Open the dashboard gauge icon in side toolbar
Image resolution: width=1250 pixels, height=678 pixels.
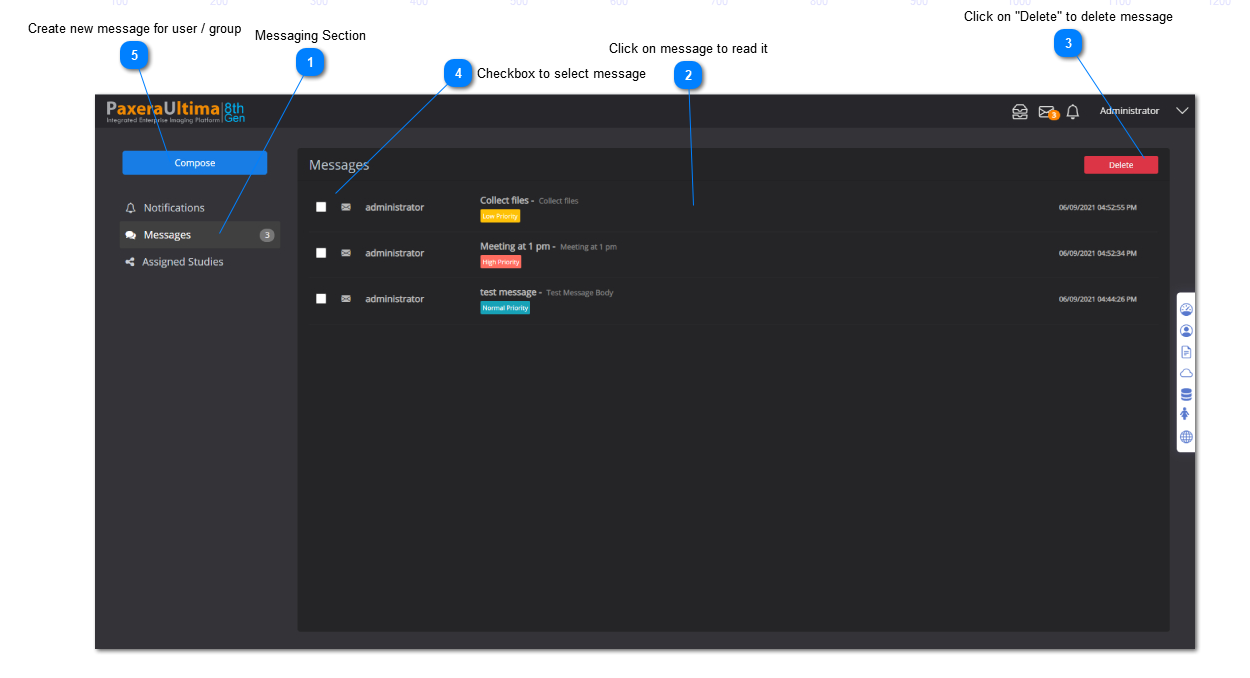click(1186, 309)
